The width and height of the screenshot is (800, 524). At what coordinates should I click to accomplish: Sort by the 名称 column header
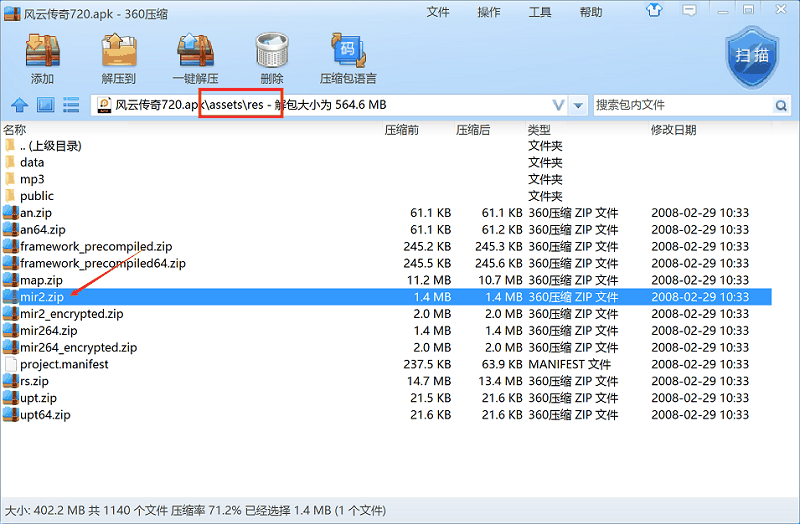15,130
